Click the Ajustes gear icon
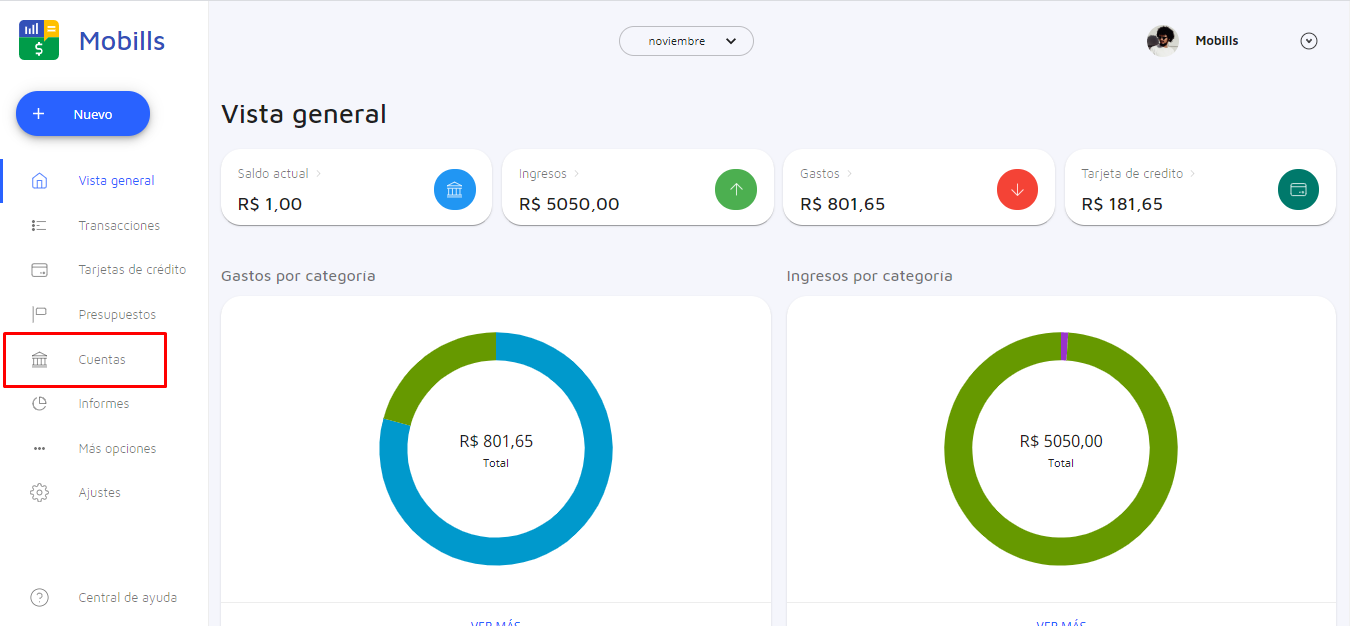Viewport: 1350px width, 626px height. [x=39, y=493]
